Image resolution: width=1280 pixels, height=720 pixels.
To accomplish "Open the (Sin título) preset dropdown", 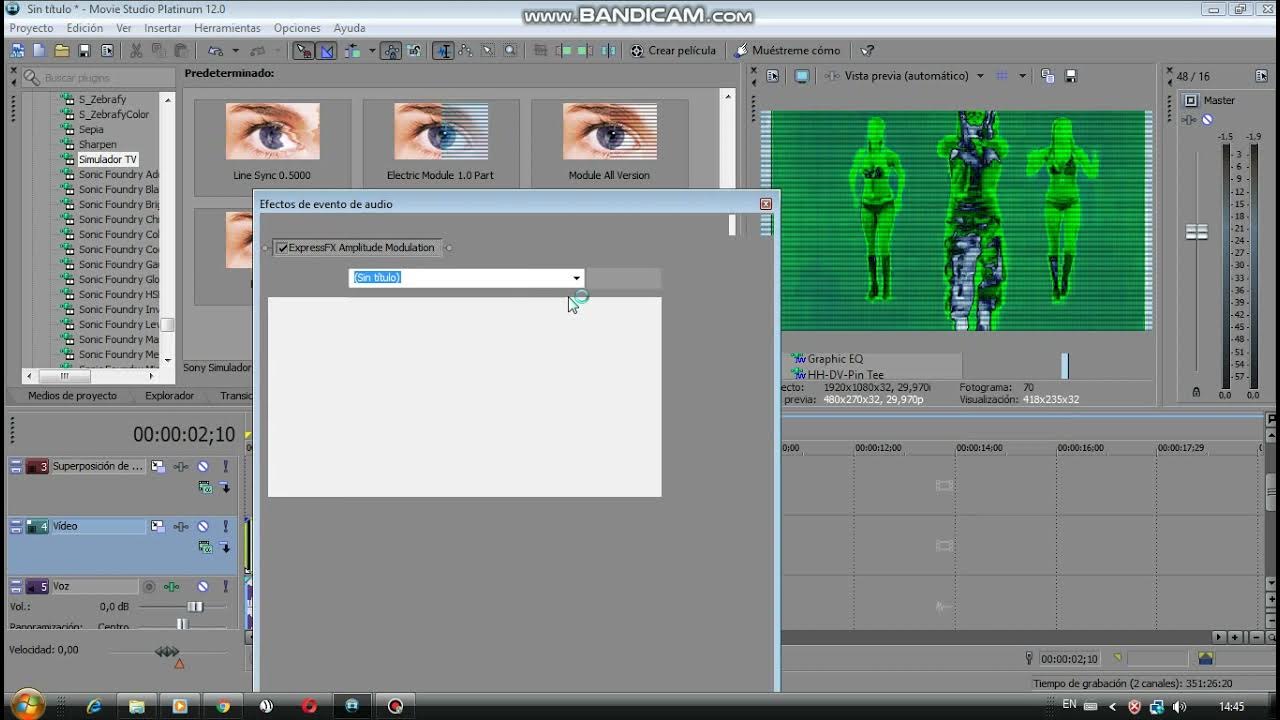I will 576,278.
